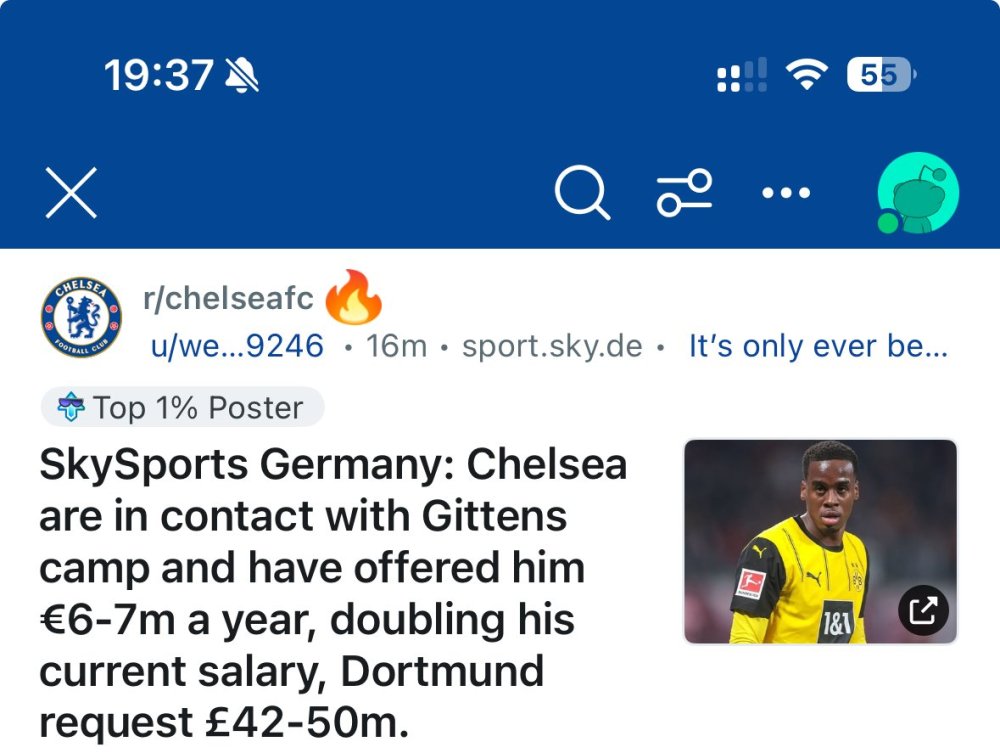Viewport: 1000px width, 753px height.
Task: Tap the battery indicator showing 55
Action: pyautogui.click(x=881, y=75)
